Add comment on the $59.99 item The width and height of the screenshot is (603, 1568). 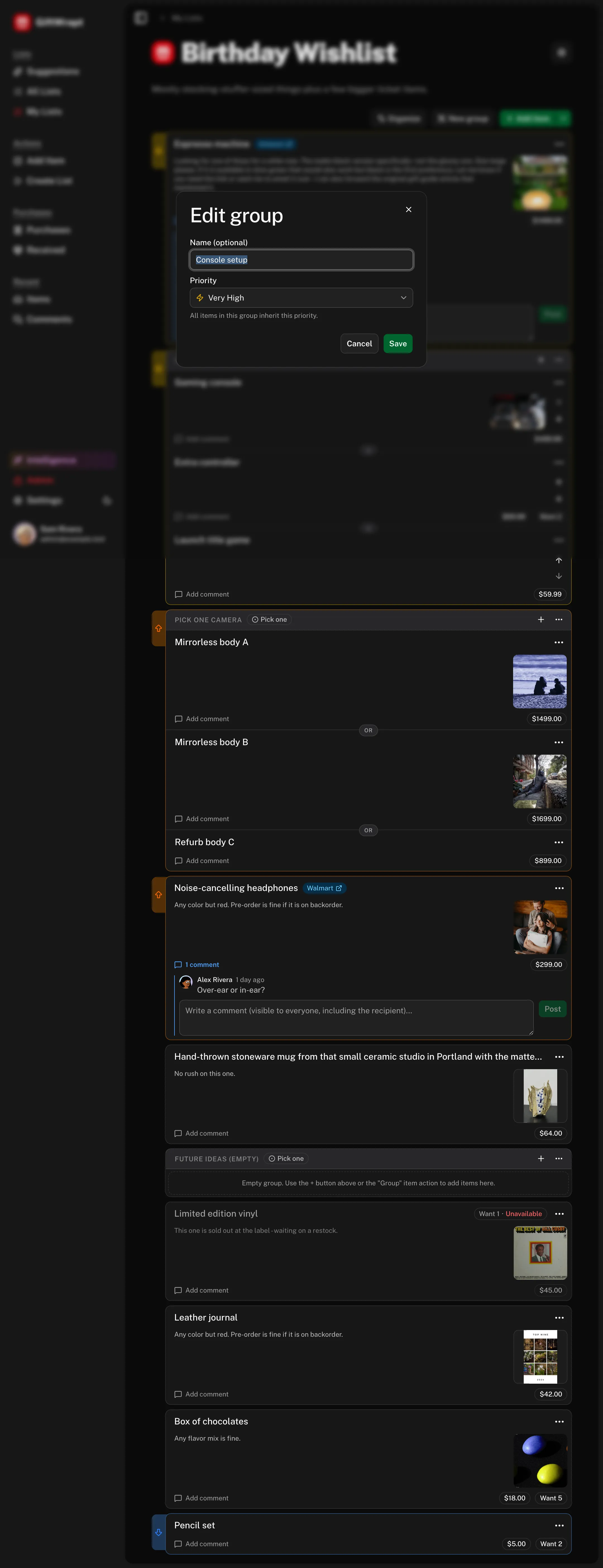click(202, 594)
